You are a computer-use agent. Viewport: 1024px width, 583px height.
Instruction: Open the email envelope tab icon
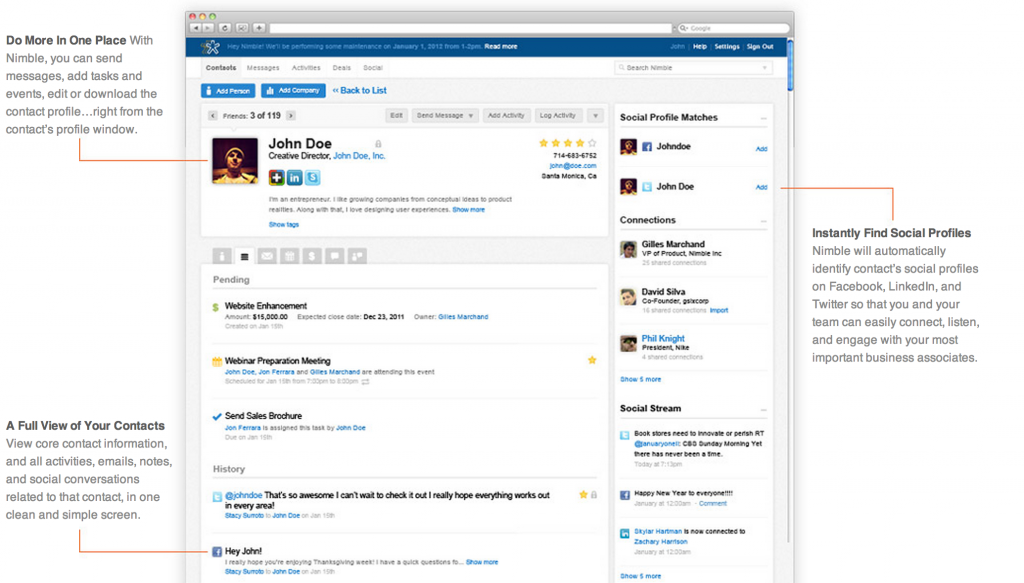(x=267, y=256)
